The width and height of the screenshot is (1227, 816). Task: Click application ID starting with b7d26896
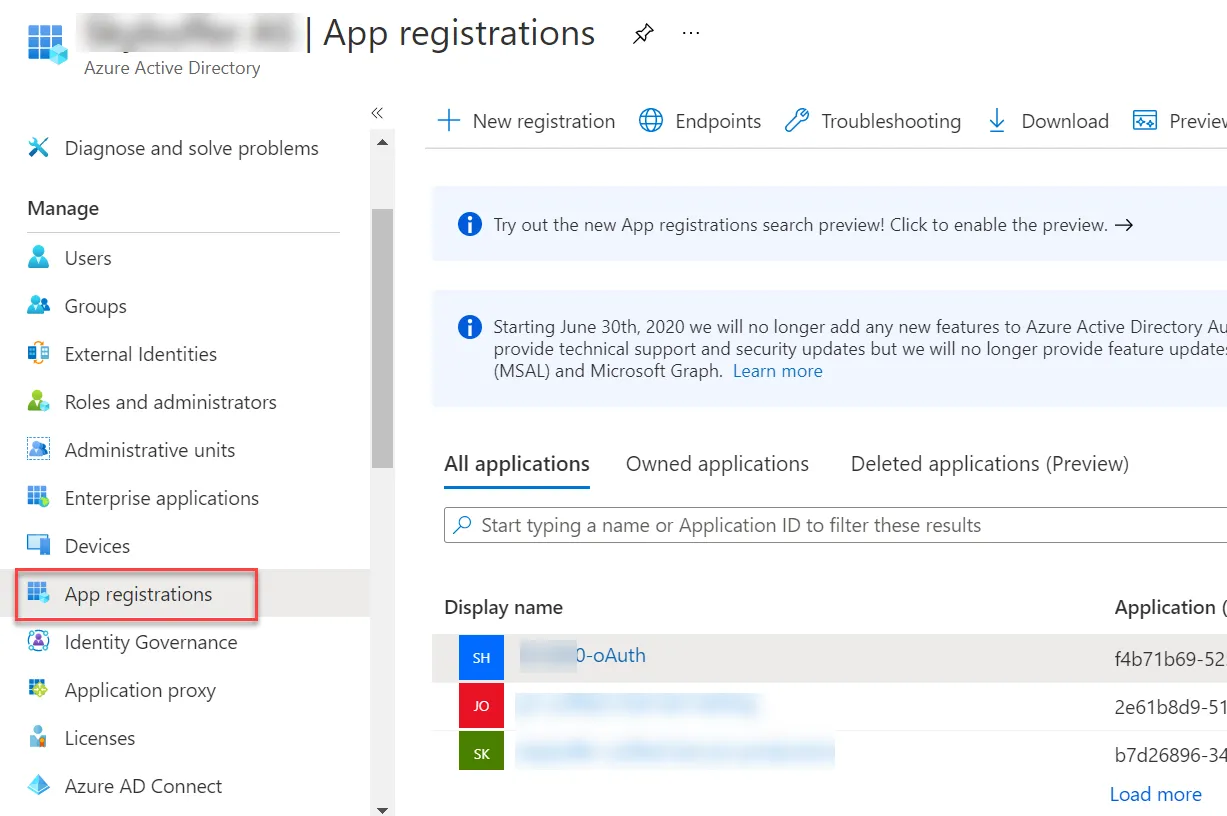[x=1171, y=754]
